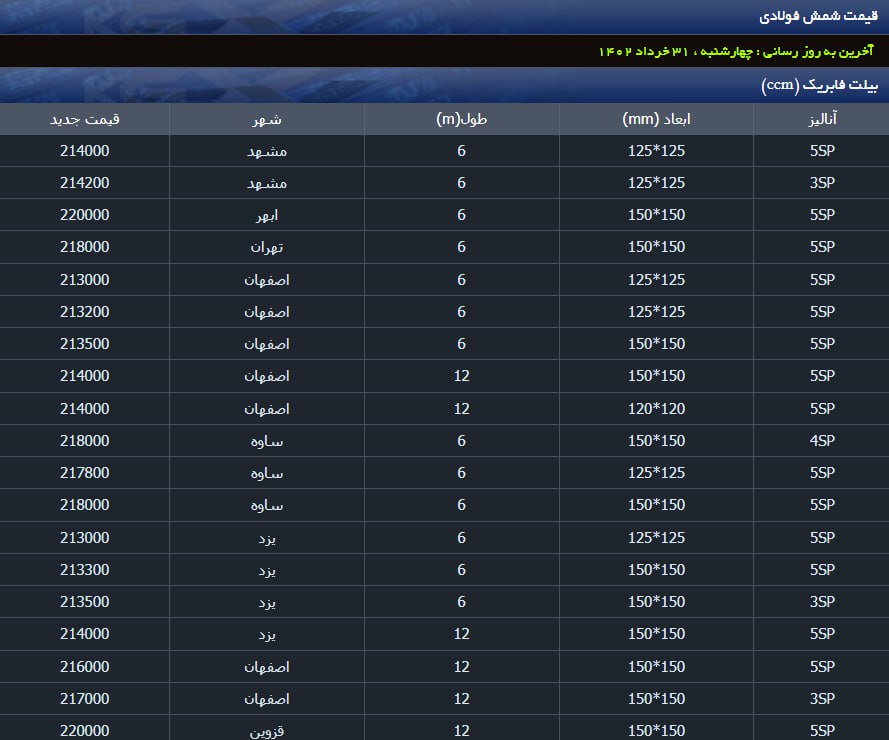
Task: Click یزد in the 213300 row
Action: coord(267,570)
